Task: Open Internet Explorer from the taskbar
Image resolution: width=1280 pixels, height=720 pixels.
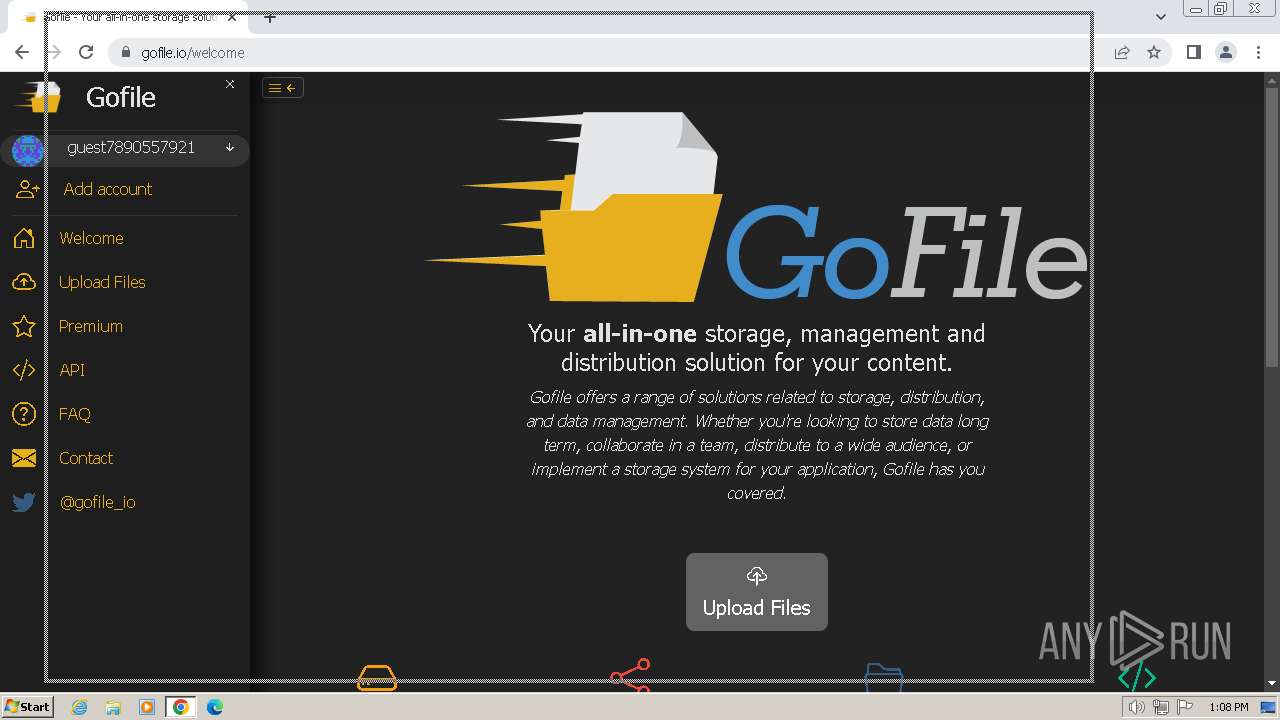Action: pyautogui.click(x=79, y=707)
